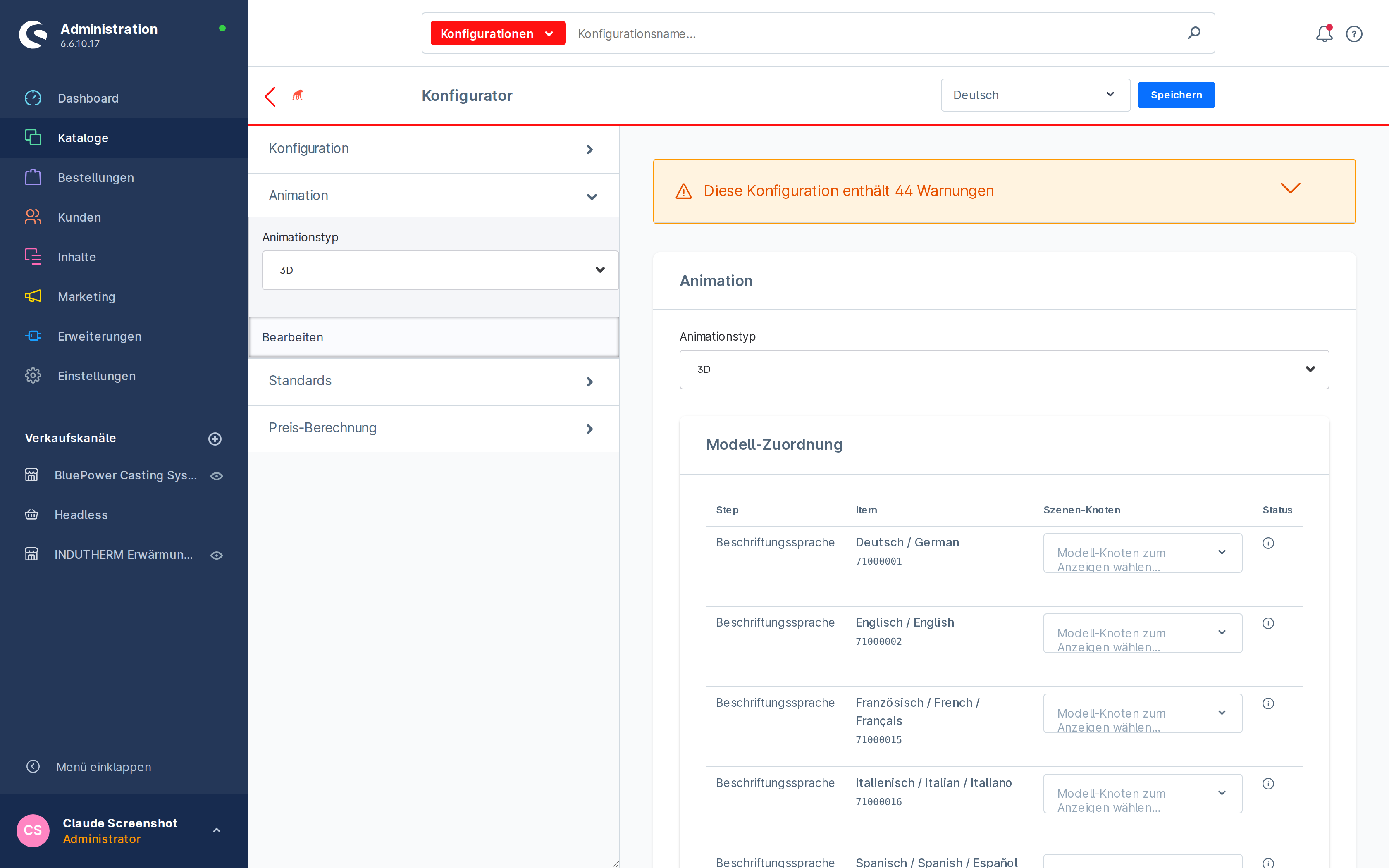This screenshot has height=868, width=1389.
Task: Click the search magnifier icon
Action: click(x=1194, y=33)
